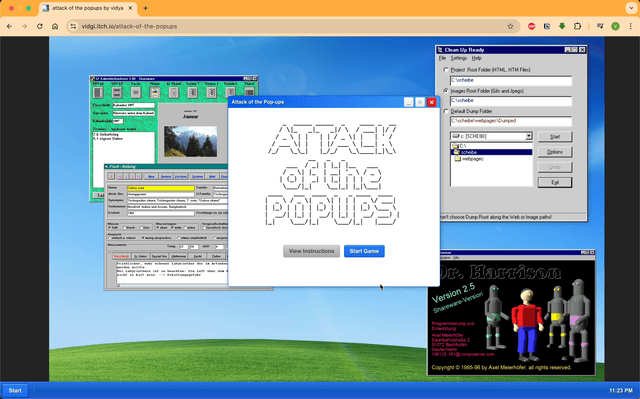The image size is (640, 399).
Task: Open View Instructions
Action: point(311,251)
